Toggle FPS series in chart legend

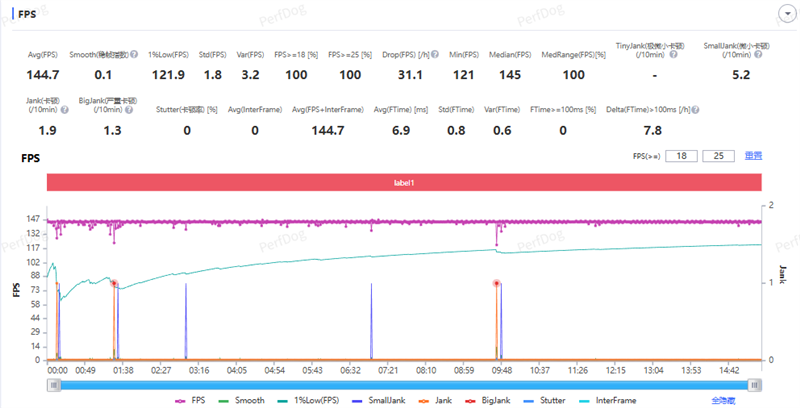click(x=190, y=400)
